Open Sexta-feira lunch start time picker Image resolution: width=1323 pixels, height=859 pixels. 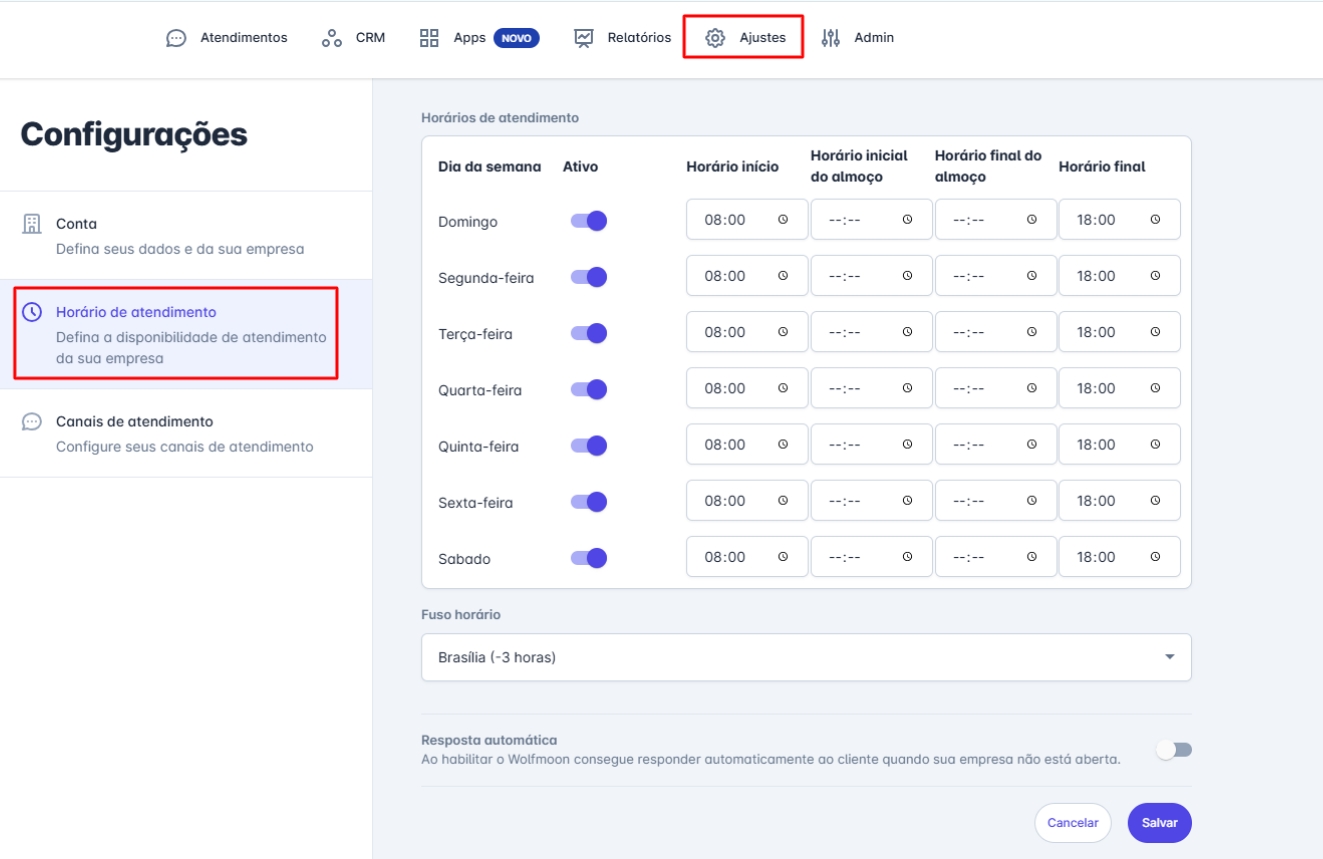click(x=907, y=501)
